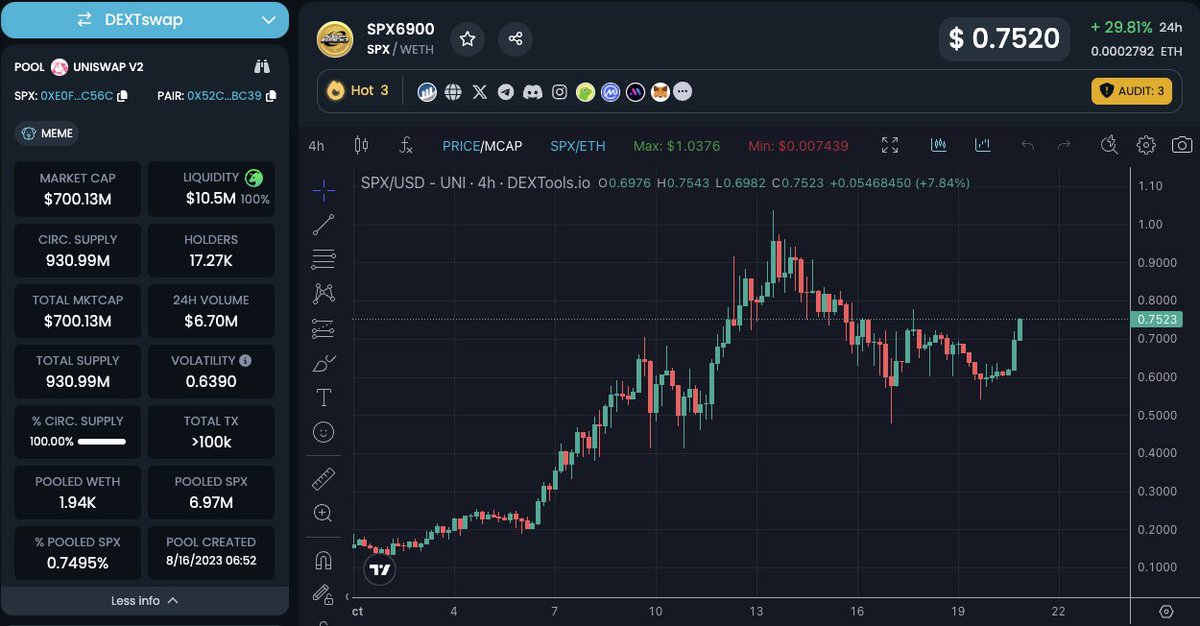Open the Discord social link

pyautogui.click(x=533, y=92)
